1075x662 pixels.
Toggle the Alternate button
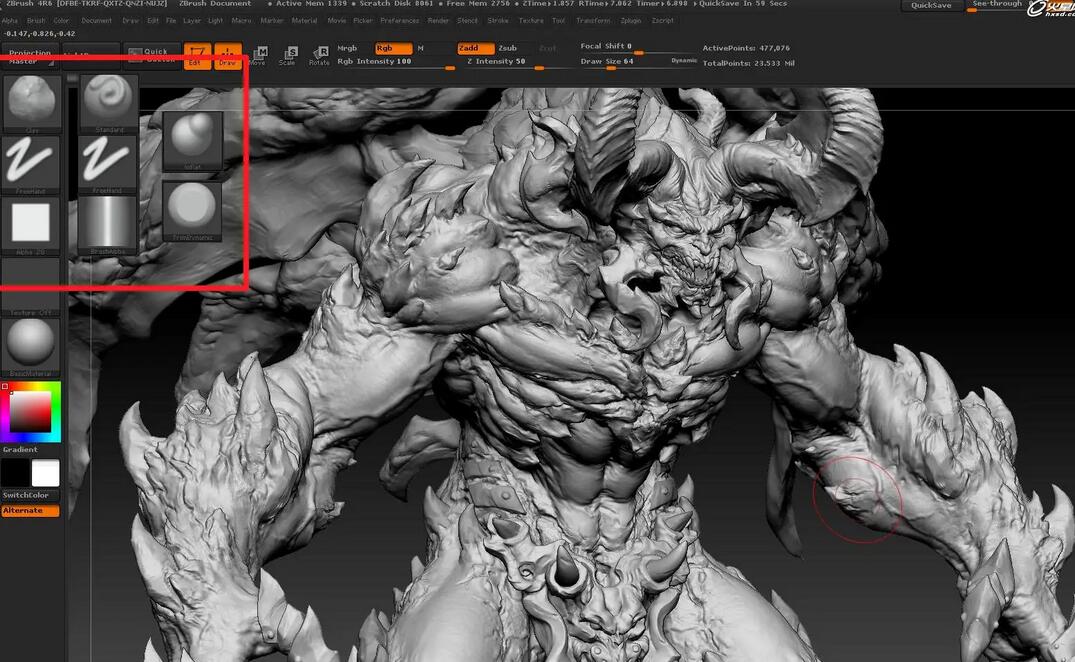pyautogui.click(x=29, y=511)
